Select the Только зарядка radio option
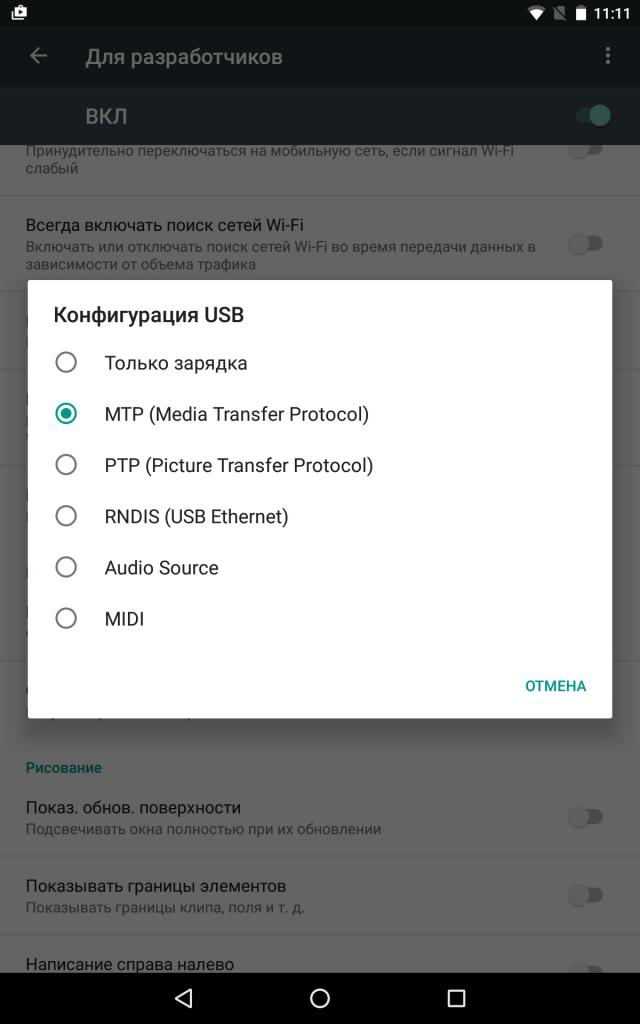 click(66, 362)
